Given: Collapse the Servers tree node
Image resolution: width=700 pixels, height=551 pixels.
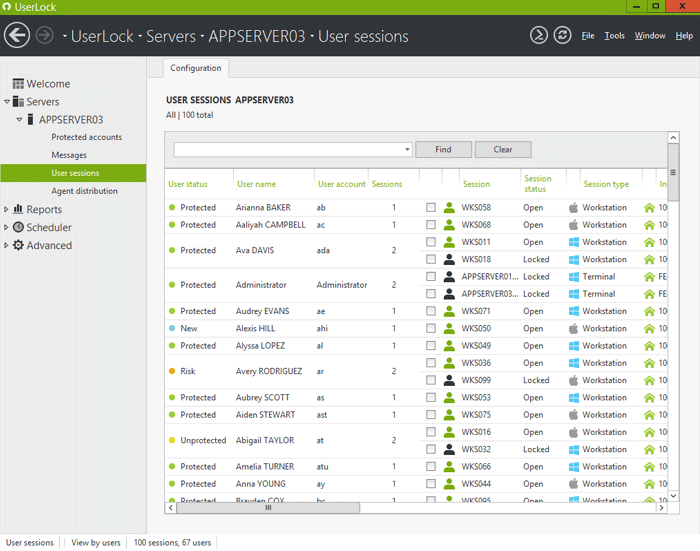Looking at the screenshot, I should click(x=7, y=102).
